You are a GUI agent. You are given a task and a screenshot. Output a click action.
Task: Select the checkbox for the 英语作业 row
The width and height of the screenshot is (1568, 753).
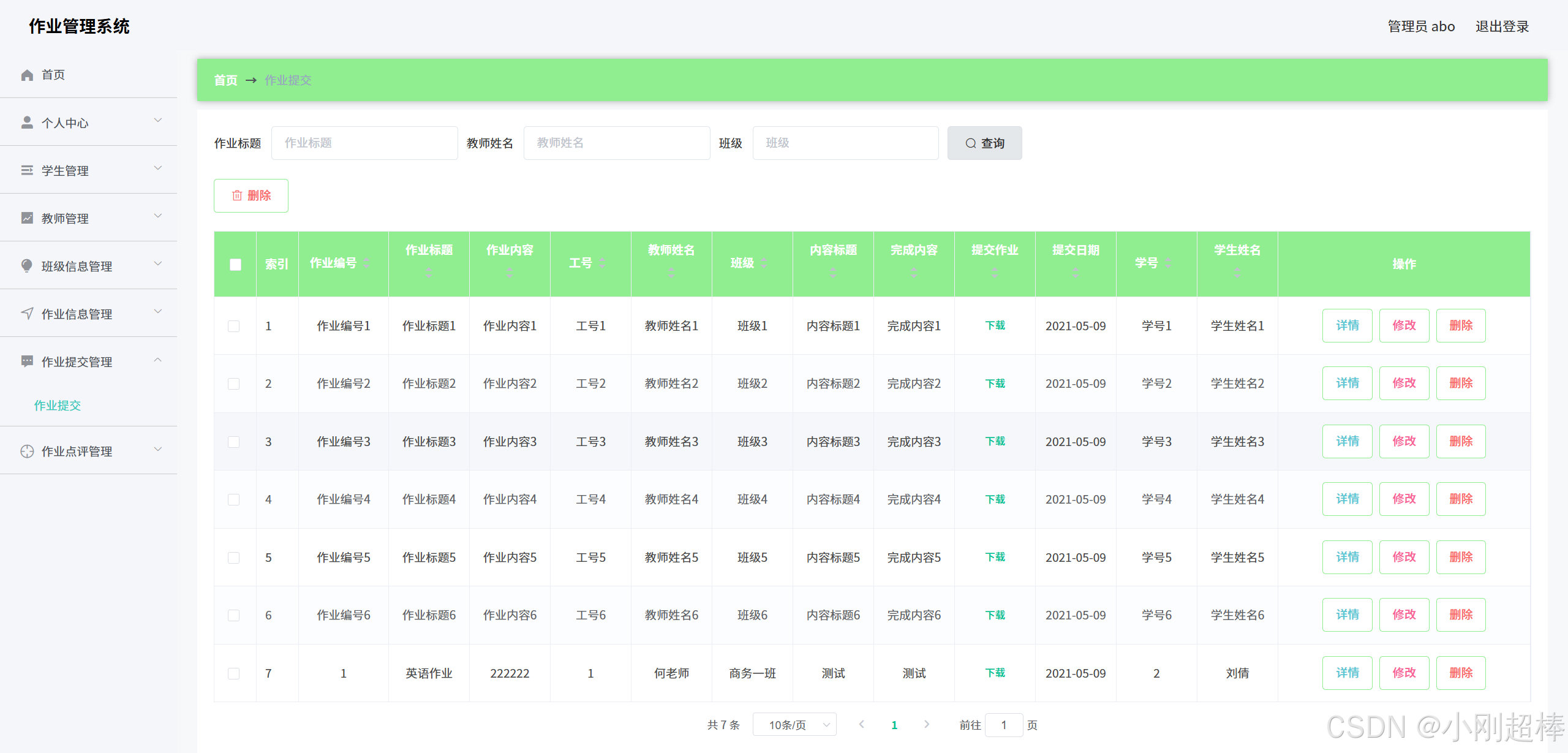(x=233, y=673)
